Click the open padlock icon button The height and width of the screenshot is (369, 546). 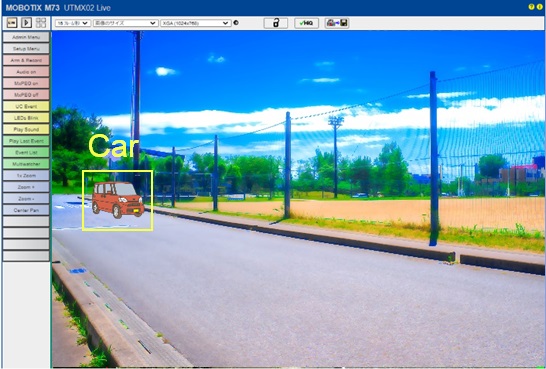click(276, 23)
